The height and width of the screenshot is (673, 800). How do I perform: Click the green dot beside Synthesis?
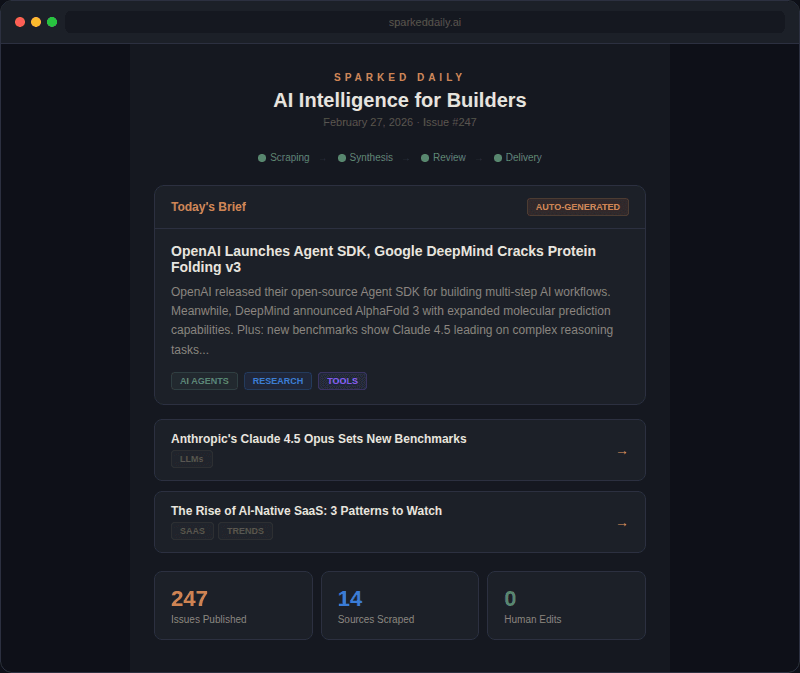342,158
